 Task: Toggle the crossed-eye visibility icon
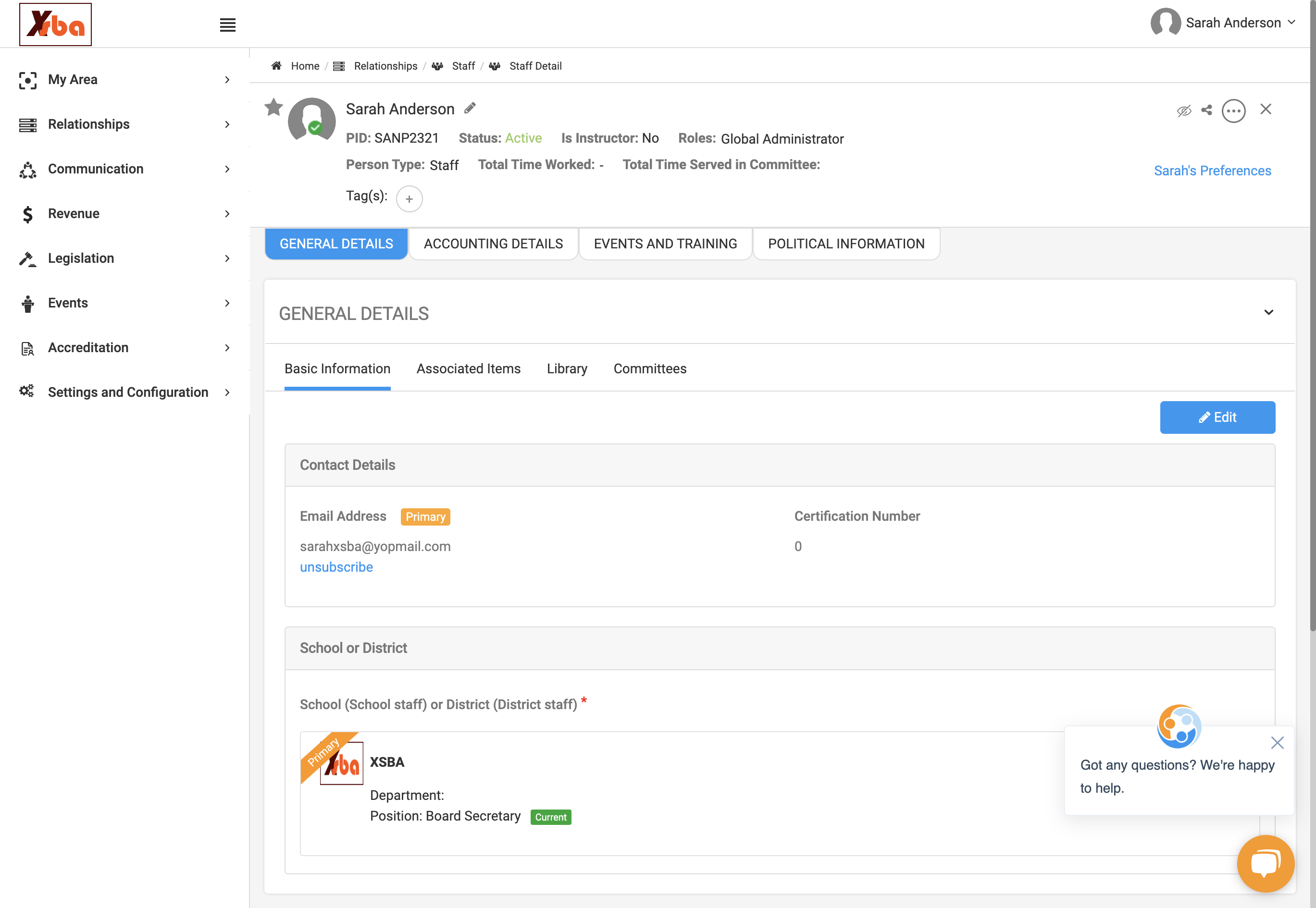[1184, 110]
